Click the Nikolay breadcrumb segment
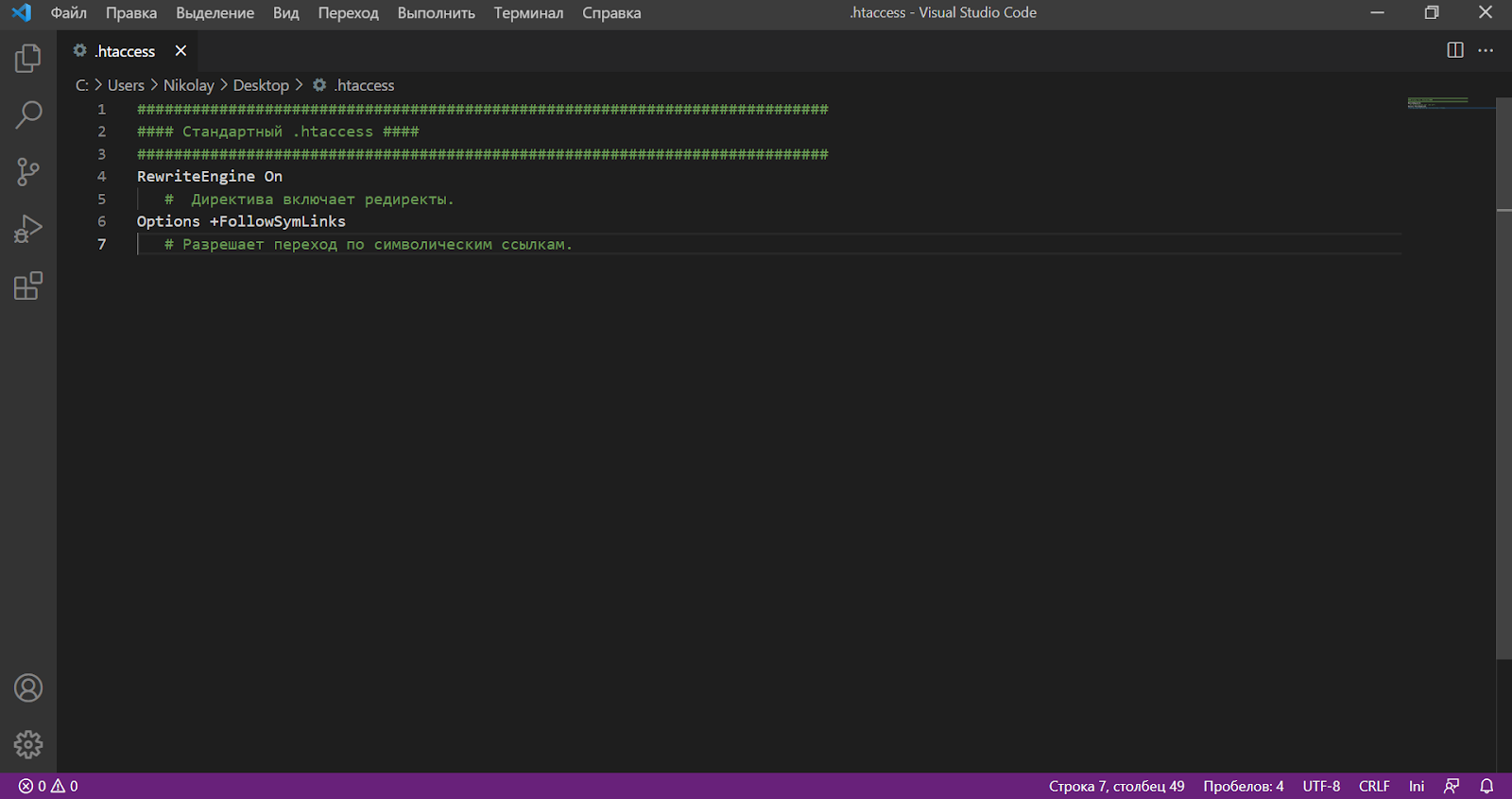 (189, 85)
